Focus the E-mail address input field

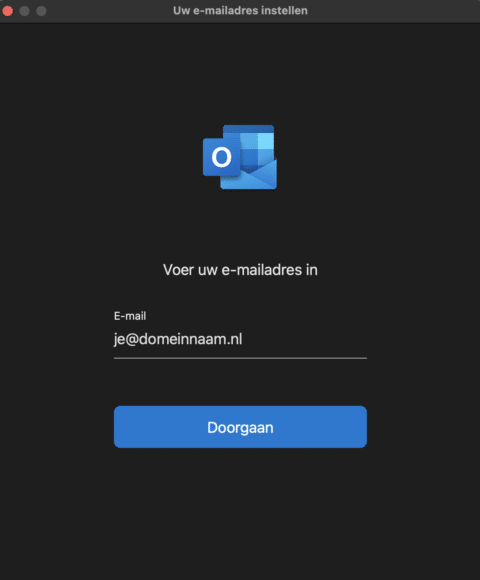coord(240,339)
